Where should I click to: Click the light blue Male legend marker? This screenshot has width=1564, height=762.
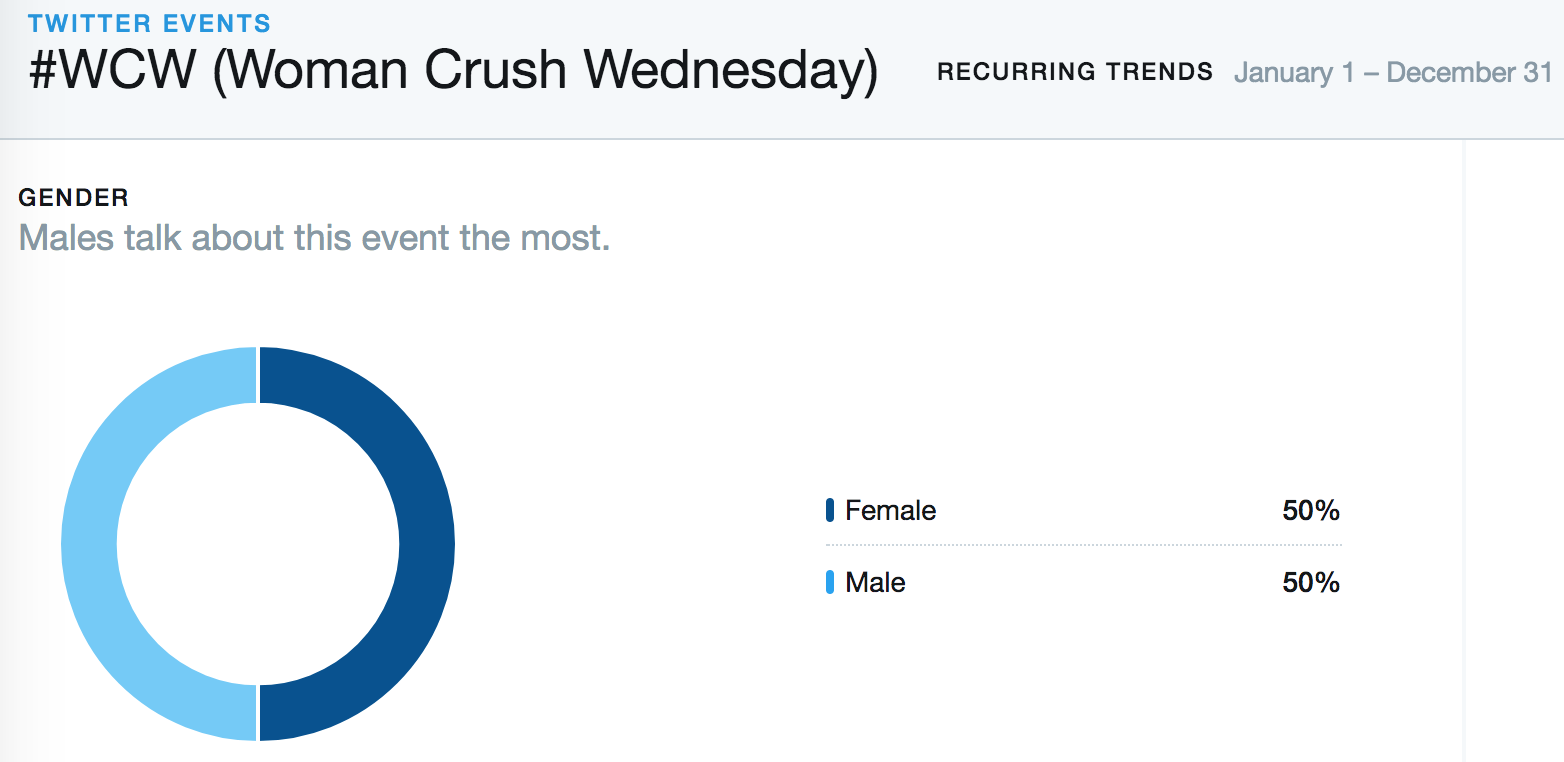point(830,582)
